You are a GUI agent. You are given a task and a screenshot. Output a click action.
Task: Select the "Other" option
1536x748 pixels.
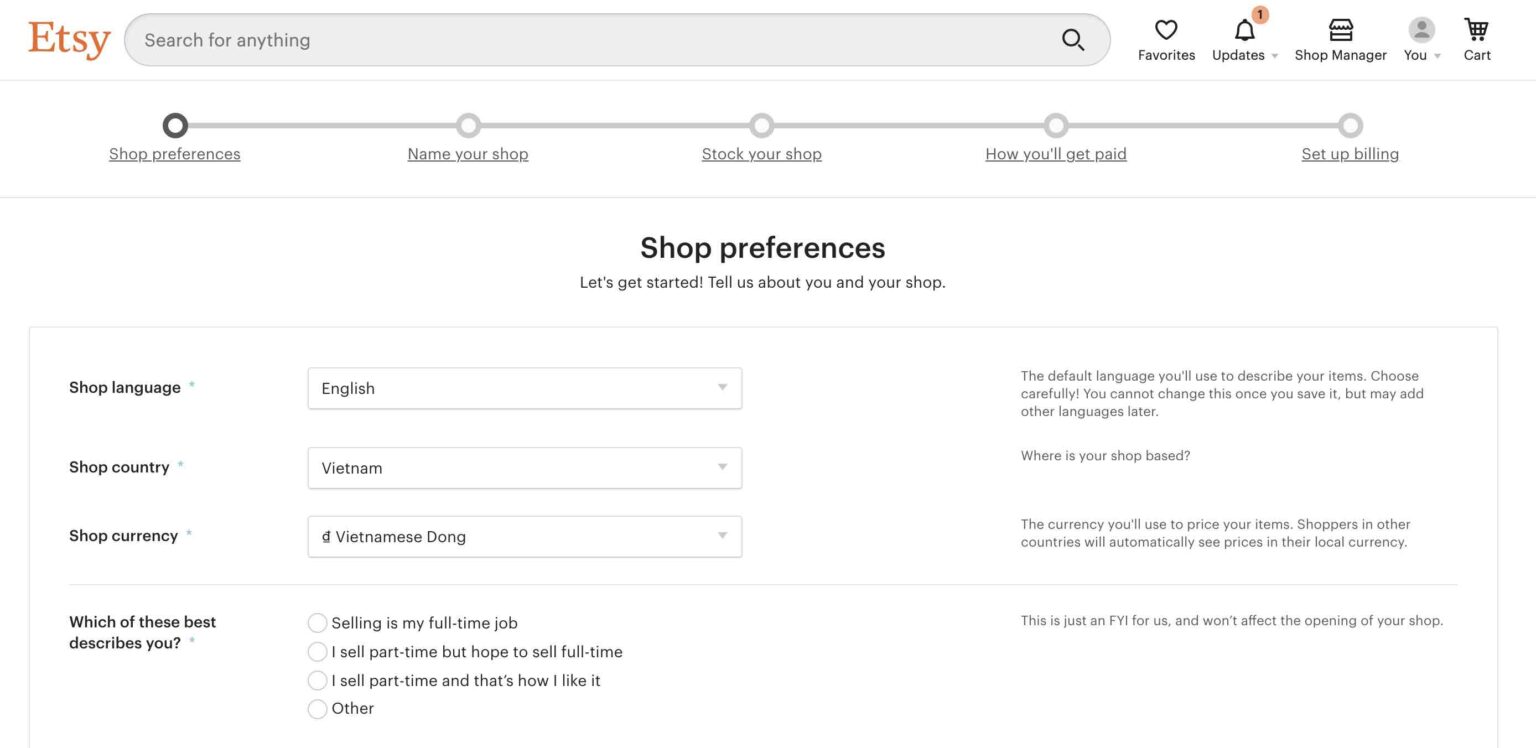pyautogui.click(x=317, y=708)
